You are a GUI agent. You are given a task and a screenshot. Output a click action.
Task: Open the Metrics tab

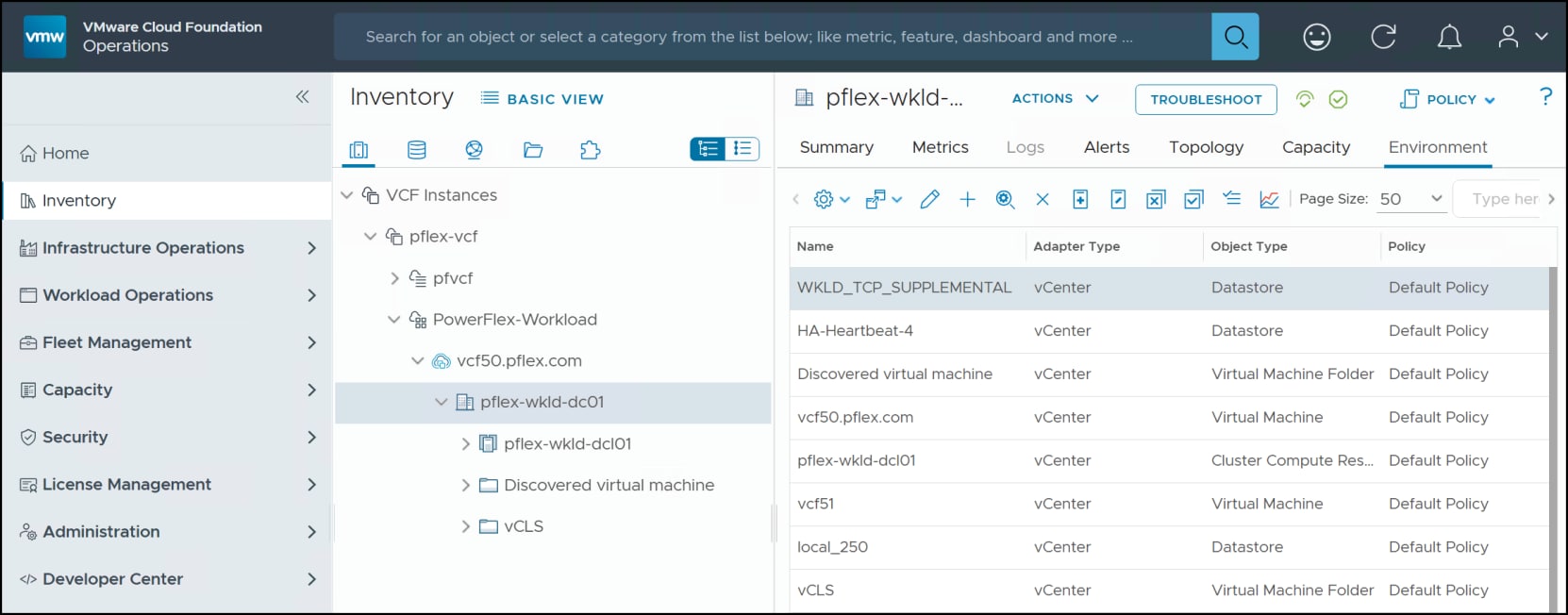tap(941, 147)
